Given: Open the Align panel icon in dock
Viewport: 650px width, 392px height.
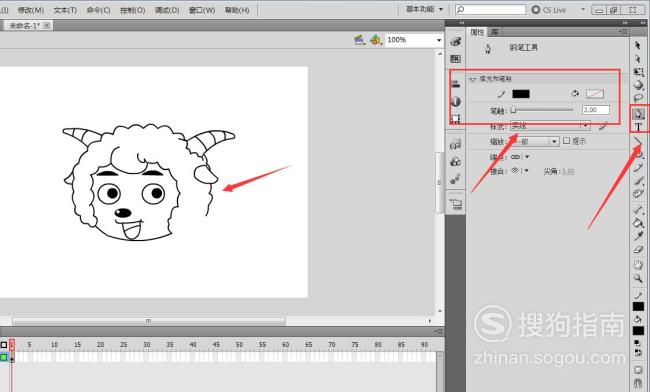Looking at the screenshot, I should pyautogui.click(x=456, y=83).
